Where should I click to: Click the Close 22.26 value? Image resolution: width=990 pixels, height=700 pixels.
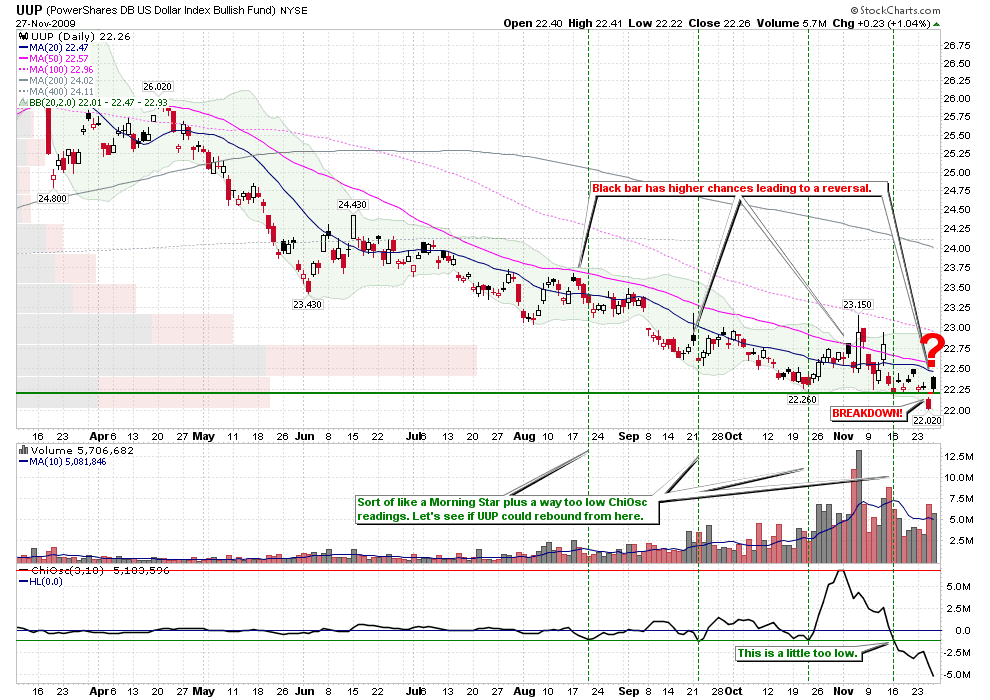point(719,23)
